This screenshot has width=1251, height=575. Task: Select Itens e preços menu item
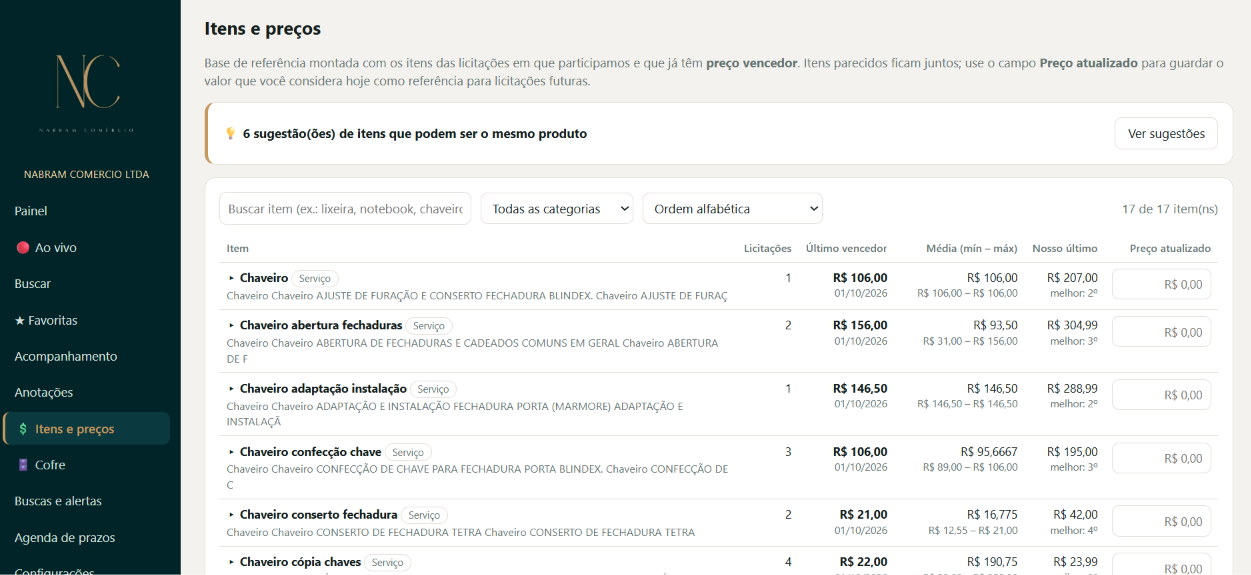86,429
